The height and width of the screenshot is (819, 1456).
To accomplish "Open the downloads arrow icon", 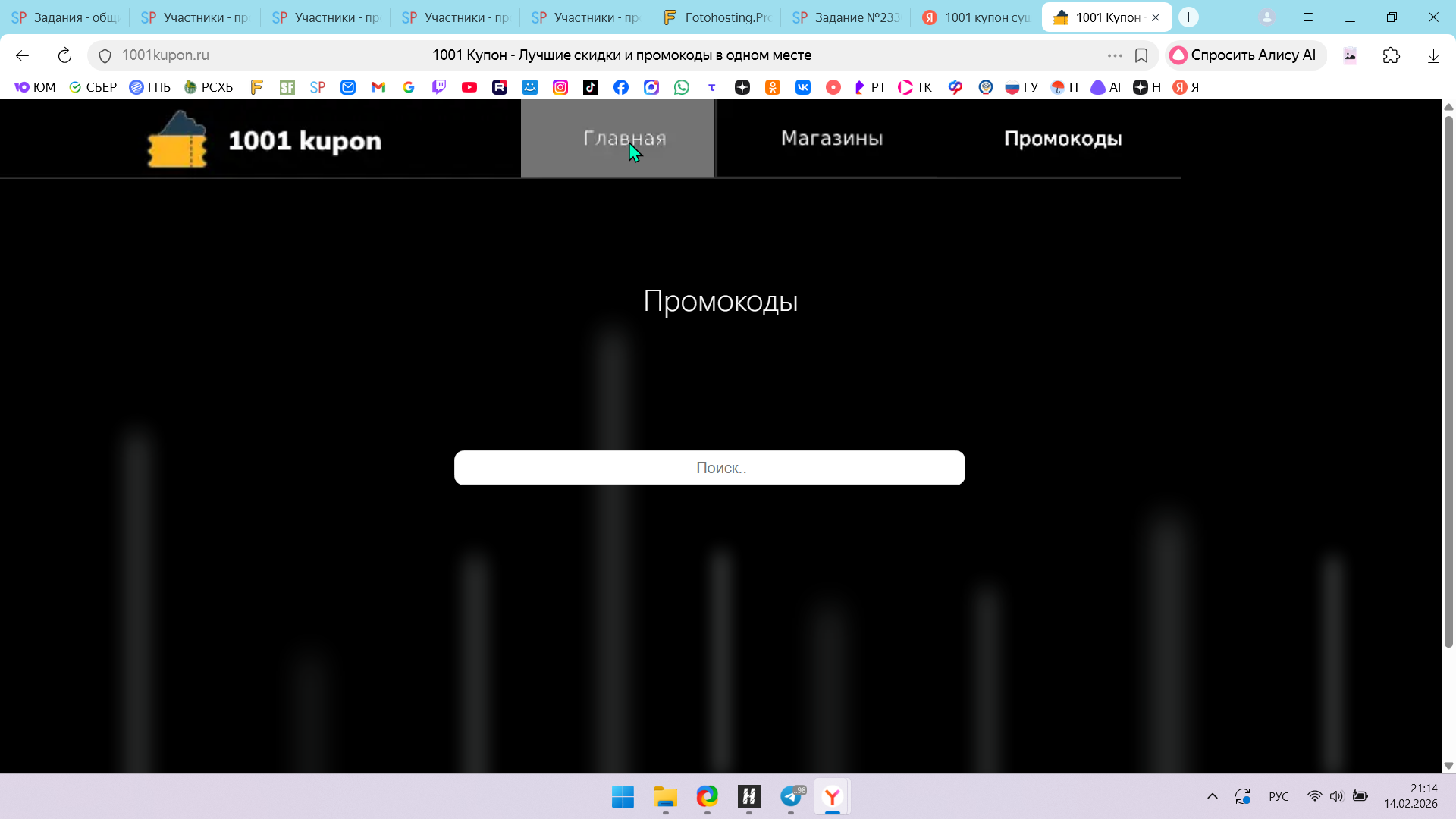I will [1433, 55].
